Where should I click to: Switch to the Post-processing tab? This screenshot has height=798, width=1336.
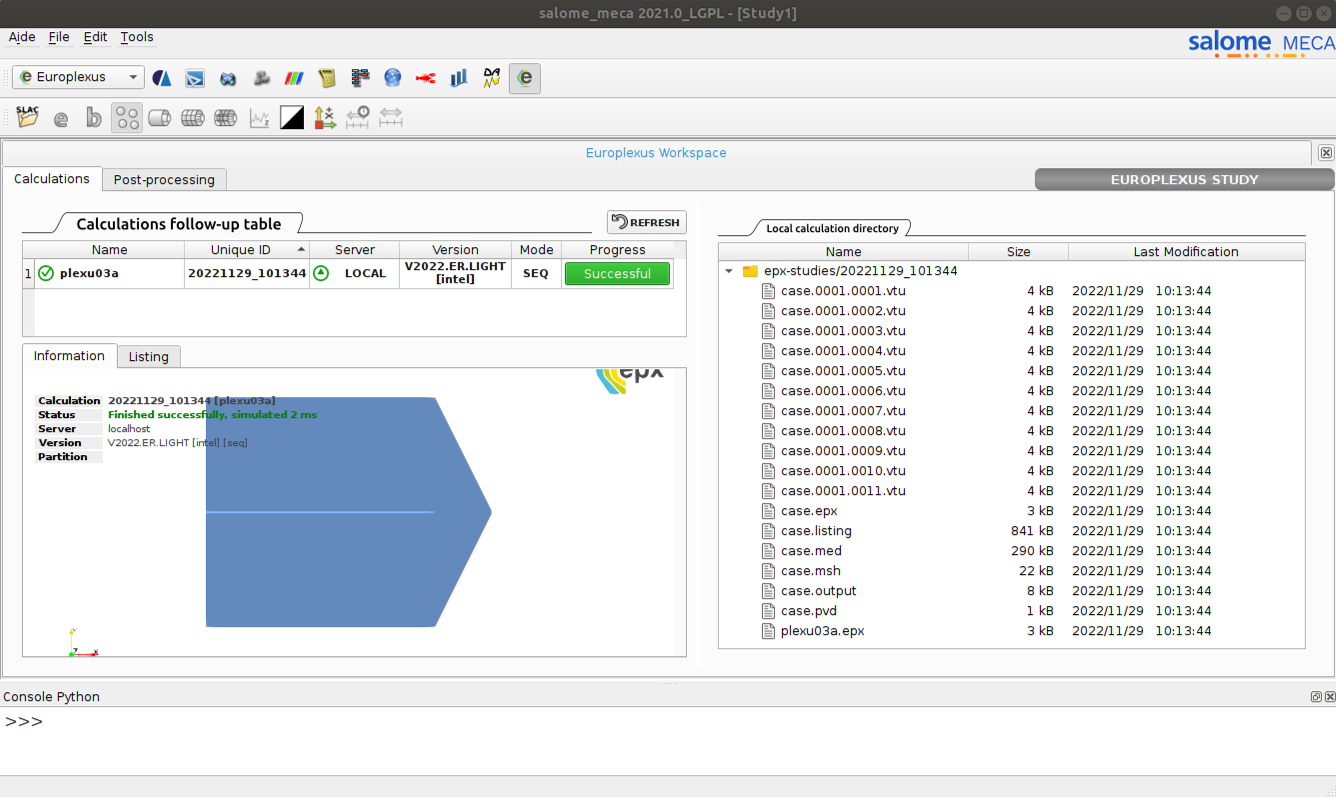[x=164, y=180]
